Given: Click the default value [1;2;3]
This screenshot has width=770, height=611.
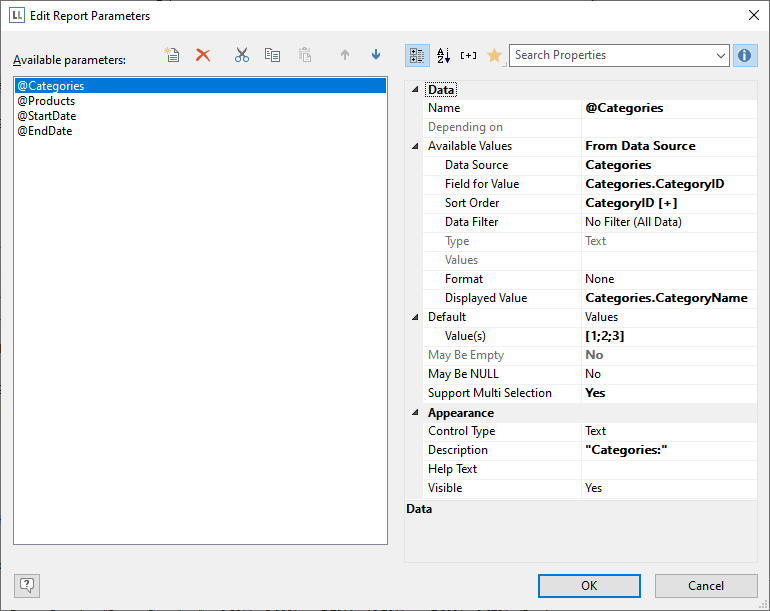Looking at the screenshot, I should click(x=669, y=336).
